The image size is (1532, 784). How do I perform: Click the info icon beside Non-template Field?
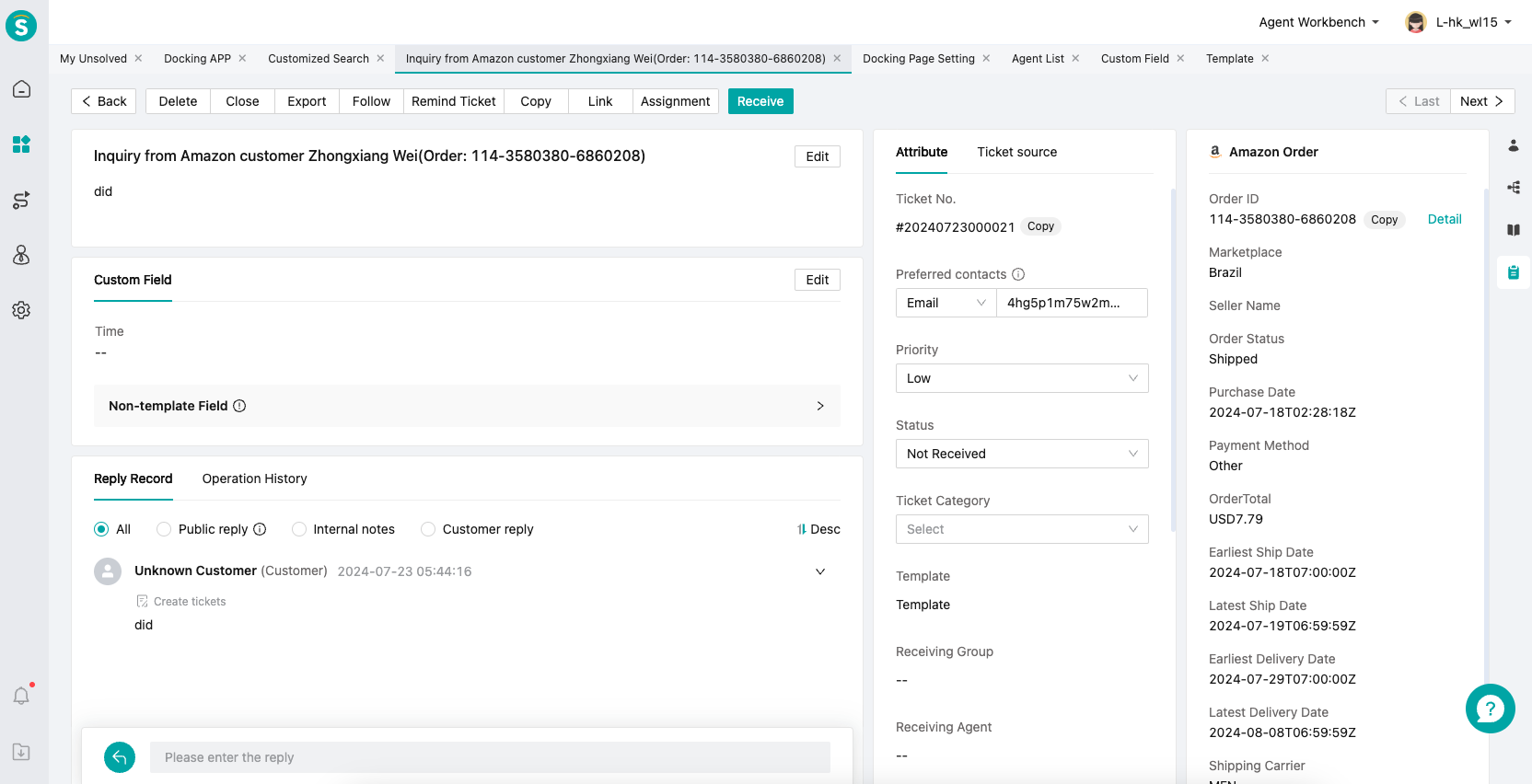[239, 406]
